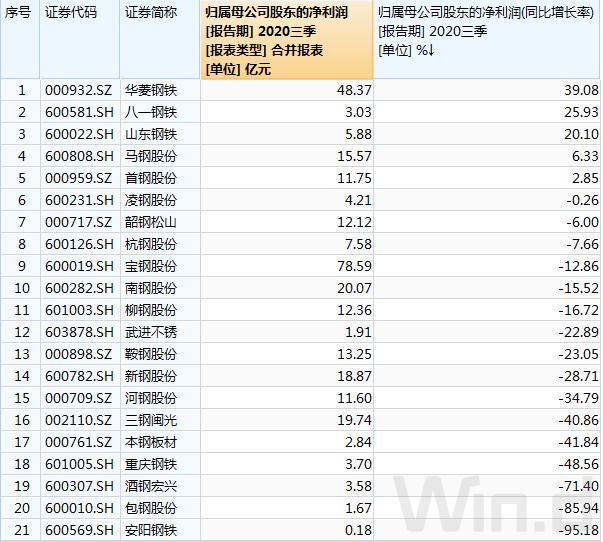
Task: Select code cell 600019.SH
Action: pyautogui.click(x=79, y=266)
